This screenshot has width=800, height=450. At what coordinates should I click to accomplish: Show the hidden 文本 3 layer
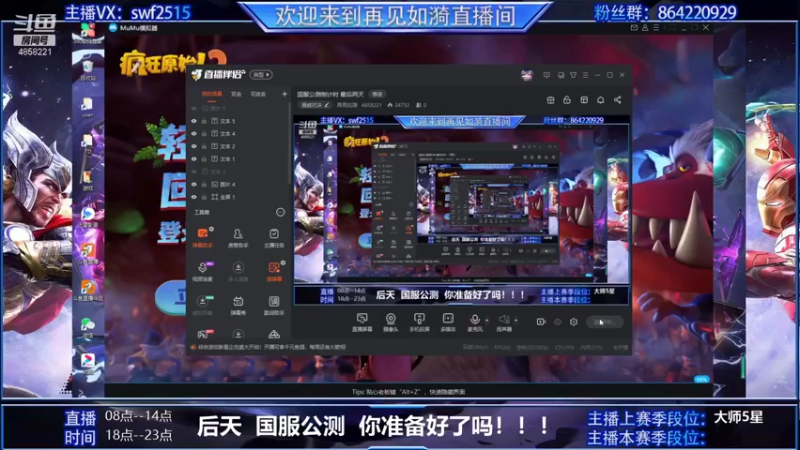[194, 172]
